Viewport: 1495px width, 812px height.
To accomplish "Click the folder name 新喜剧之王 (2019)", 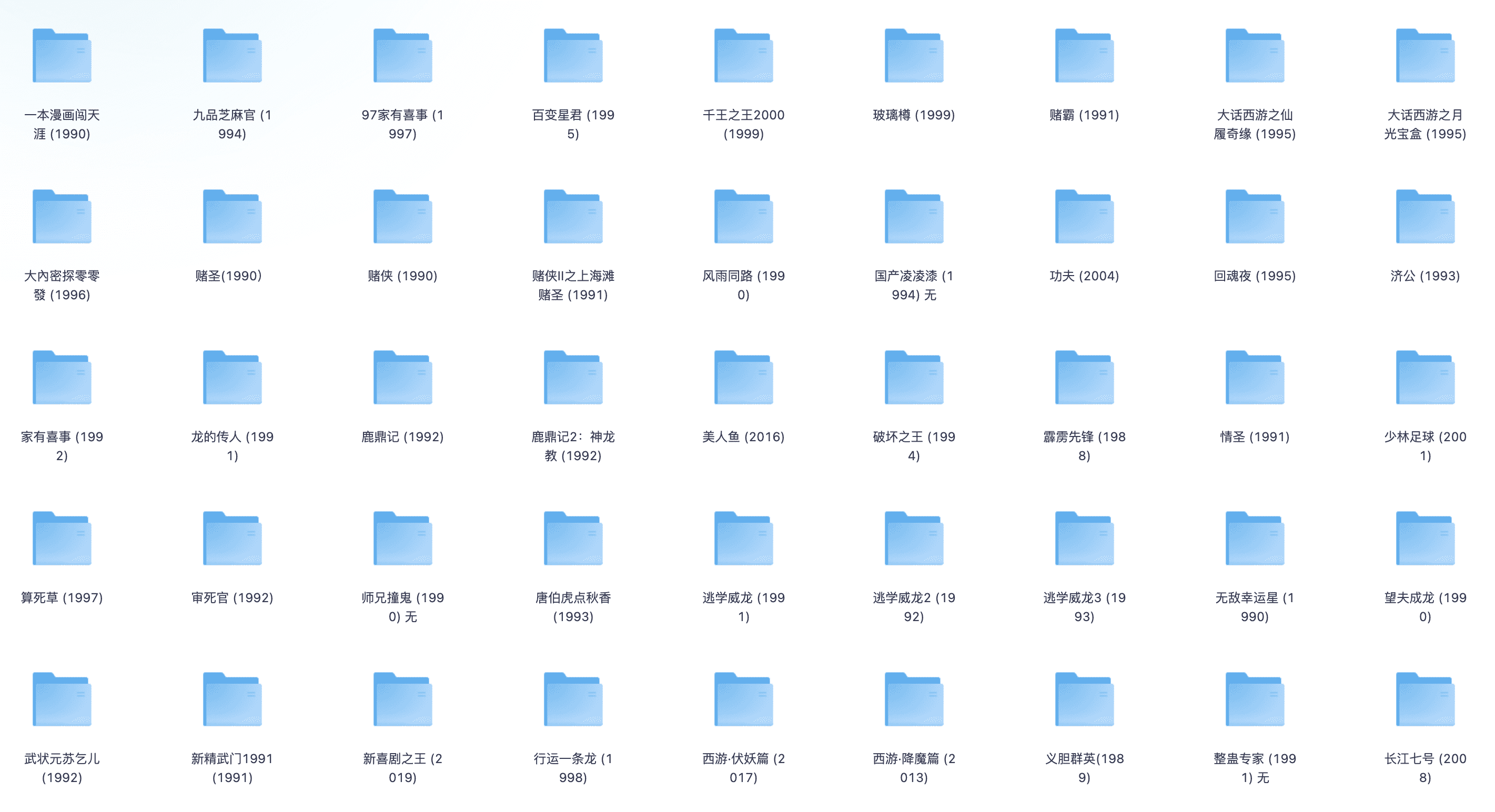I will click(x=403, y=768).
